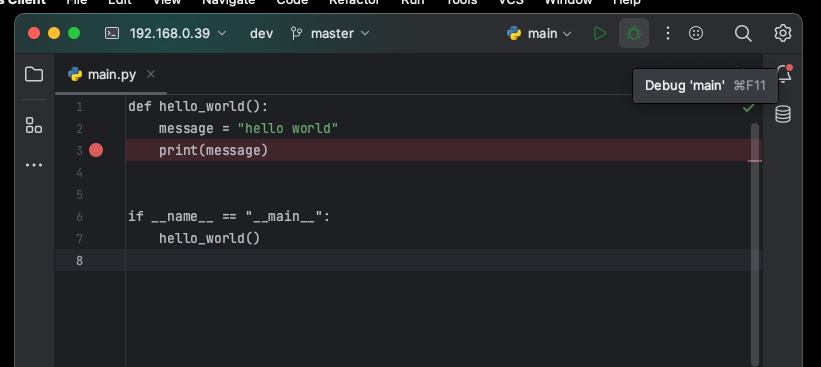Open Notifications bell icon

(784, 74)
